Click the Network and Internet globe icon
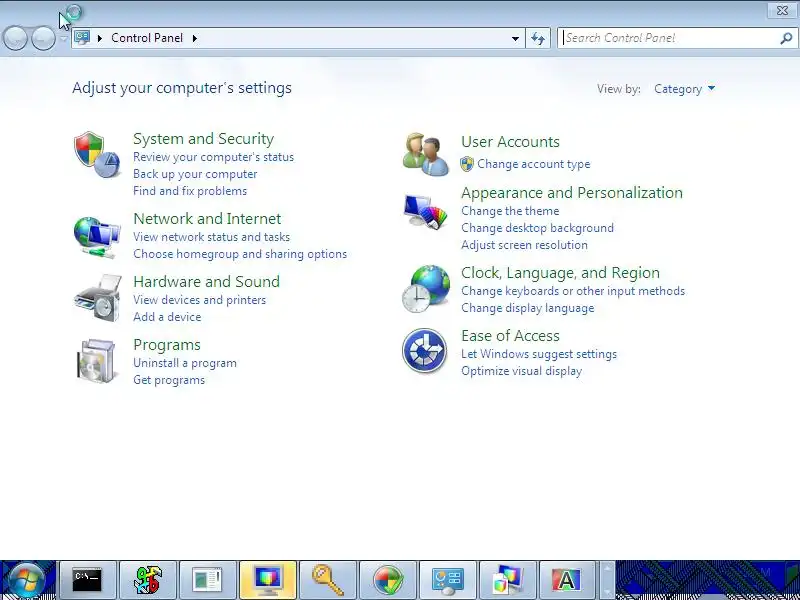800x600 pixels. pos(97,237)
